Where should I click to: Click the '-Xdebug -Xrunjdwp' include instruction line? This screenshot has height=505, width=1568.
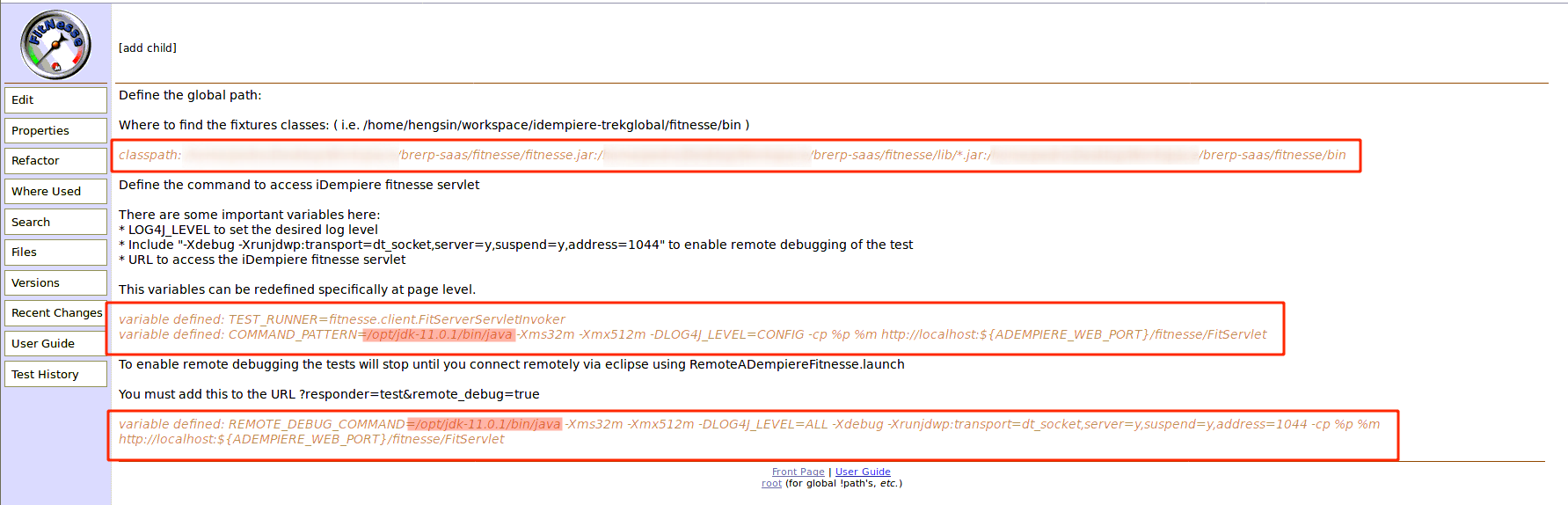click(516, 245)
